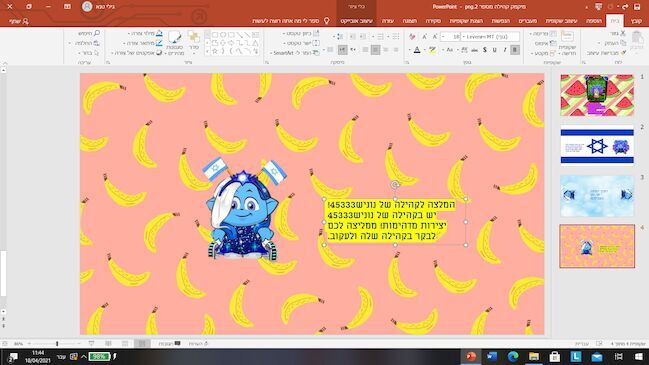Toggle Bold formatting
The width and height of the screenshot is (649, 365).
pos(515,50)
